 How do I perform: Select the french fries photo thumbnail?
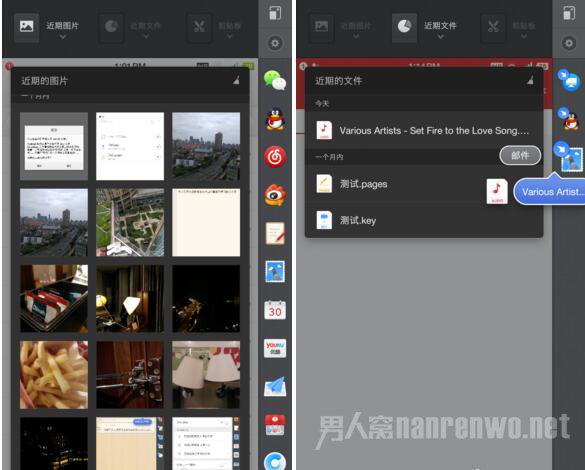click(x=54, y=375)
